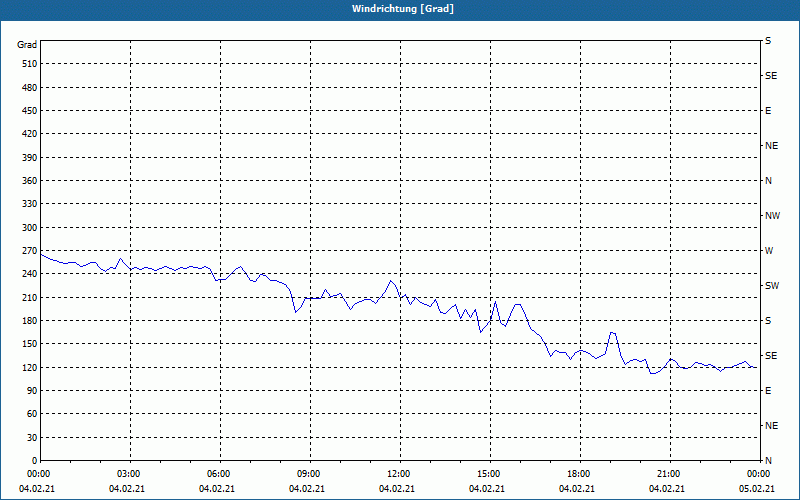800x500 pixels.
Task: Click the E compass label level with 450
Action: click(768, 111)
